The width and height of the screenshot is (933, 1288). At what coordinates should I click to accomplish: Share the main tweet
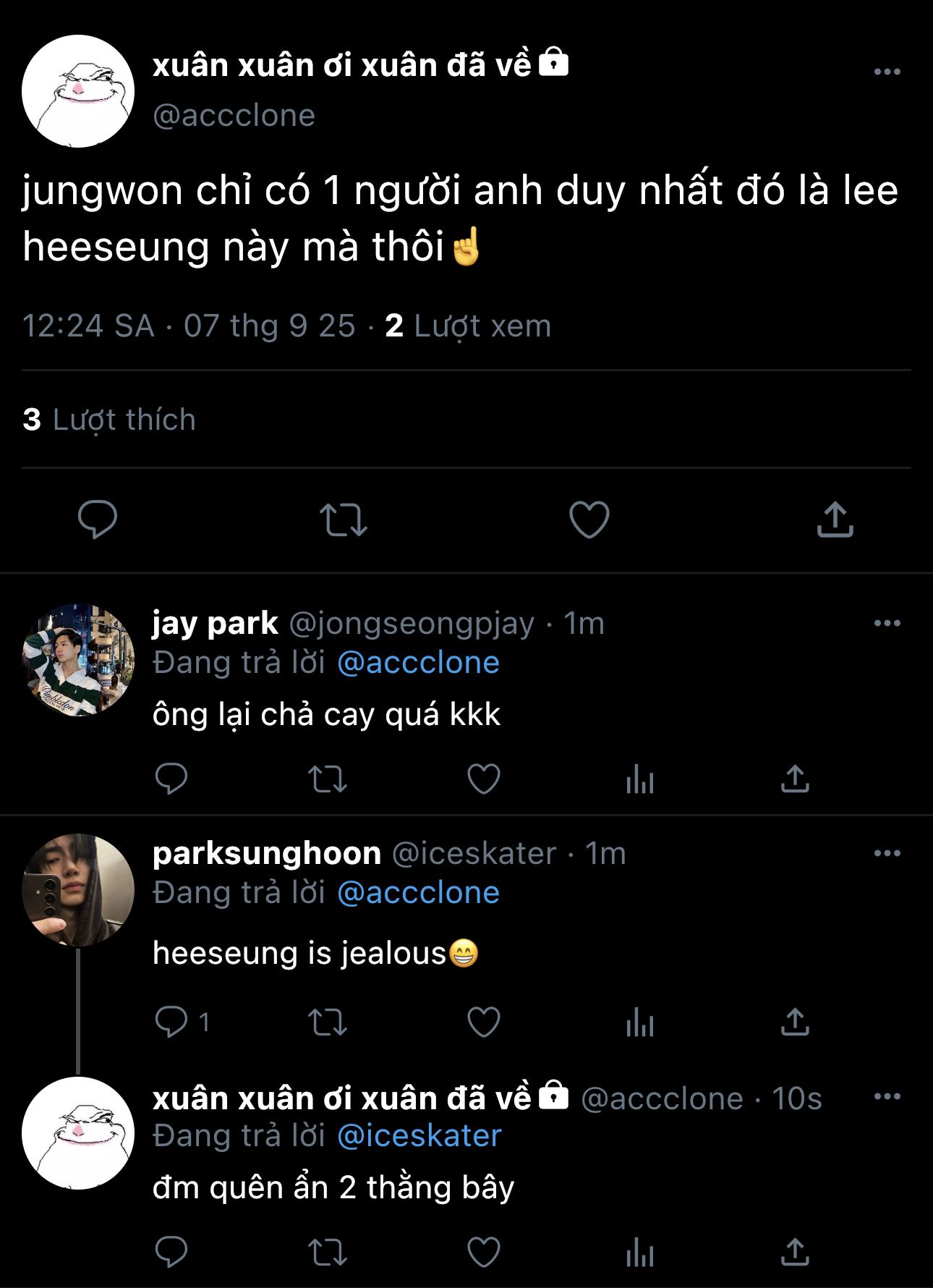point(835,520)
